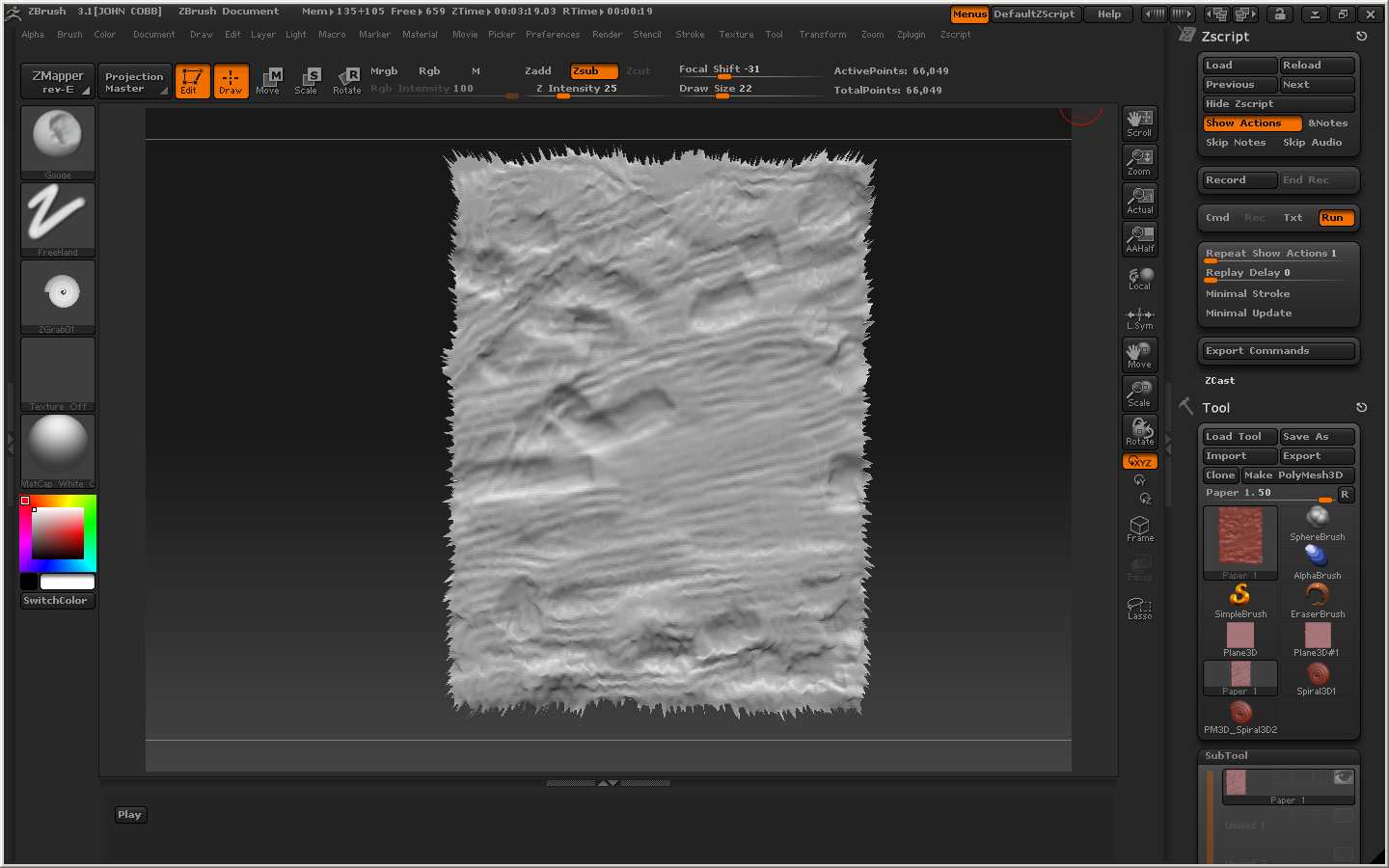Collapse the Tool palette header
The image size is (1389, 868).
tap(1215, 408)
